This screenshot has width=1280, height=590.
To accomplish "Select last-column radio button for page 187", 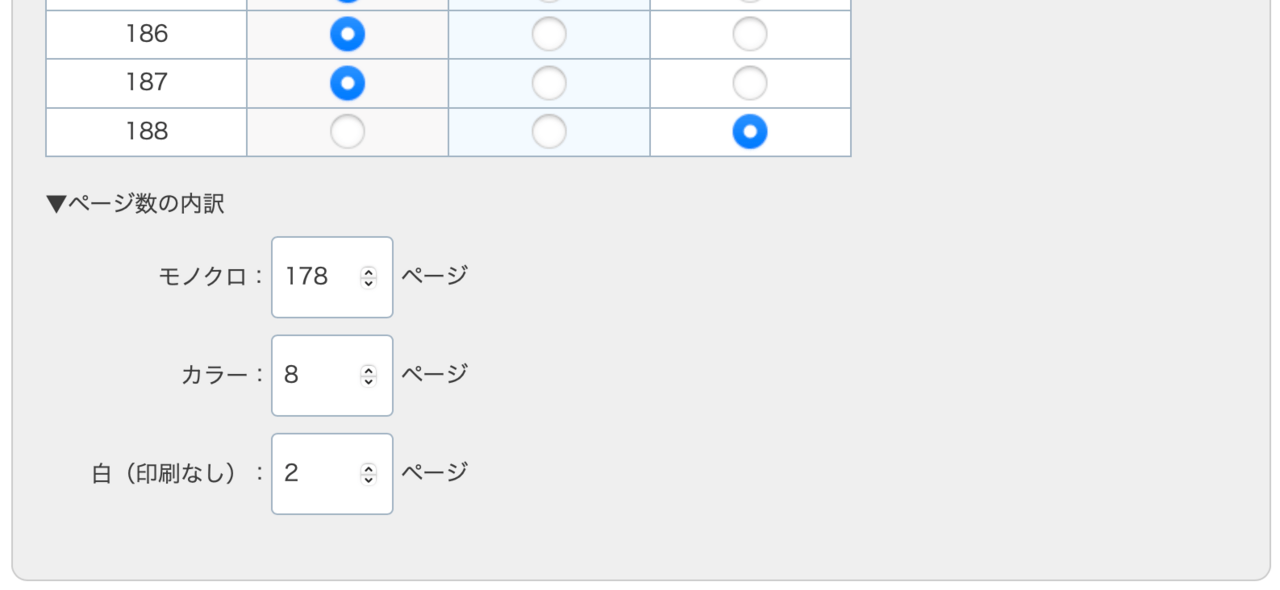I will click(750, 83).
